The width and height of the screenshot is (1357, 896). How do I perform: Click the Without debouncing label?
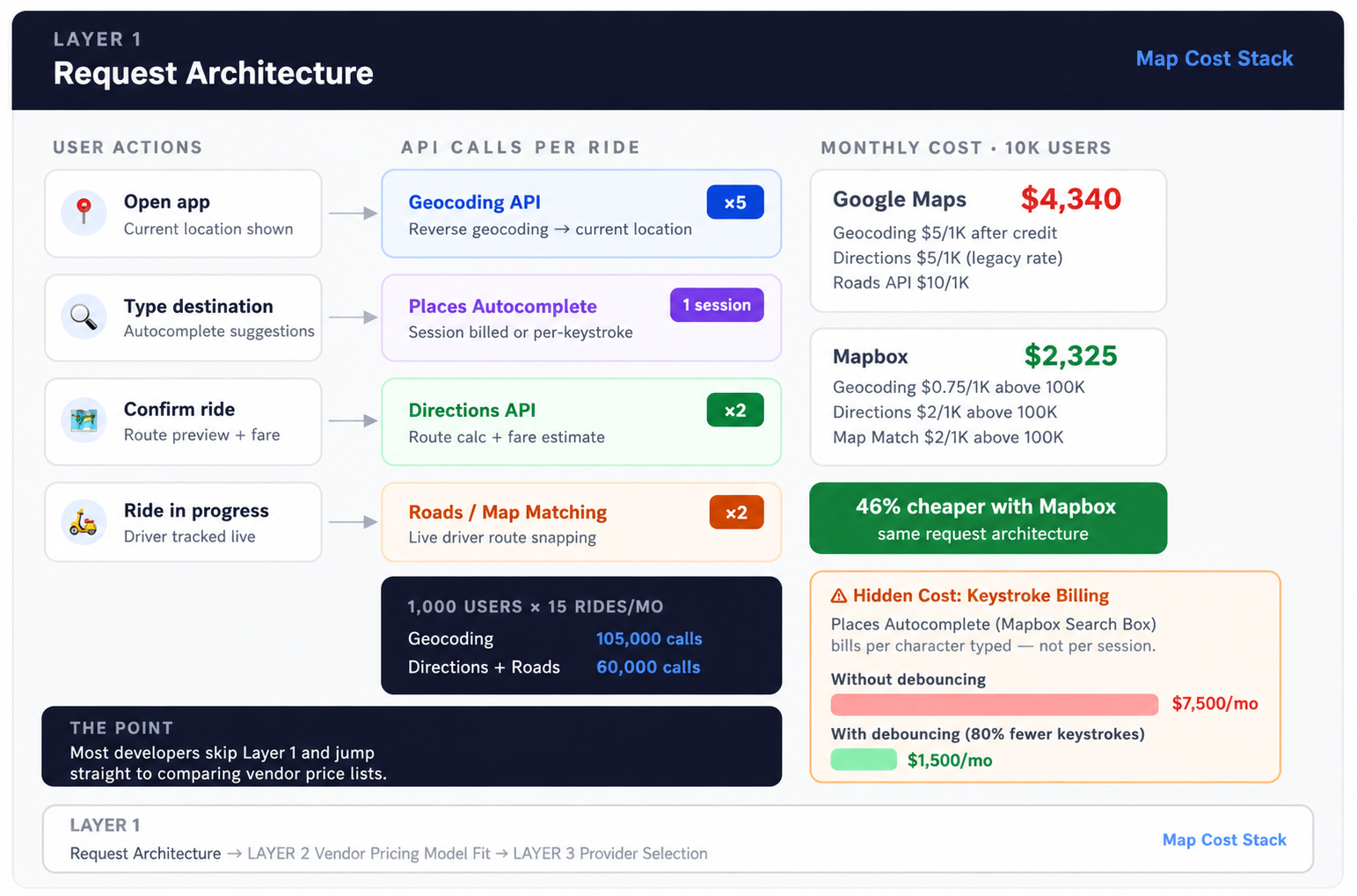pyautogui.click(x=908, y=680)
